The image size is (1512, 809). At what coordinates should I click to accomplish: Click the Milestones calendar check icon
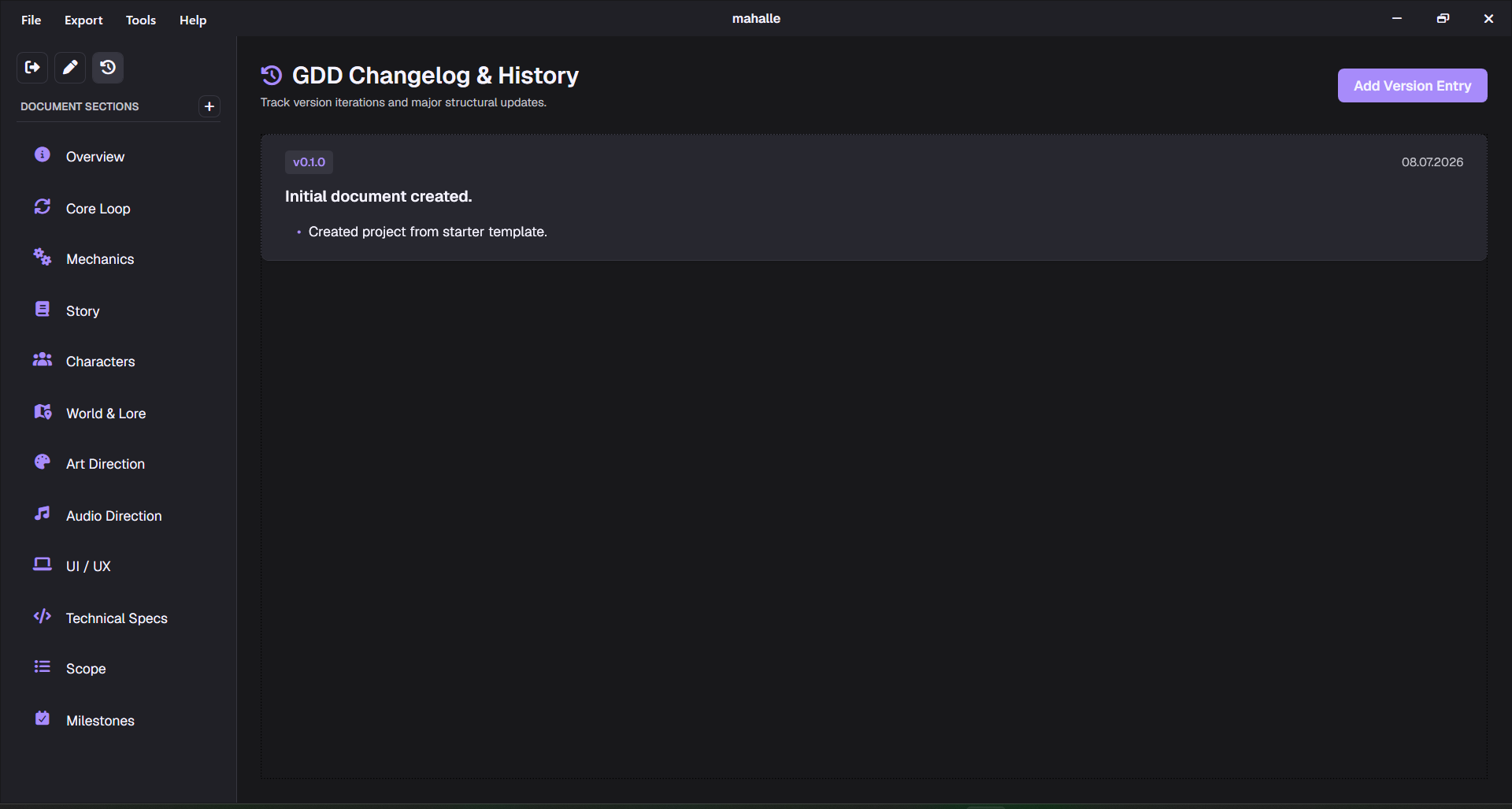[43, 718]
